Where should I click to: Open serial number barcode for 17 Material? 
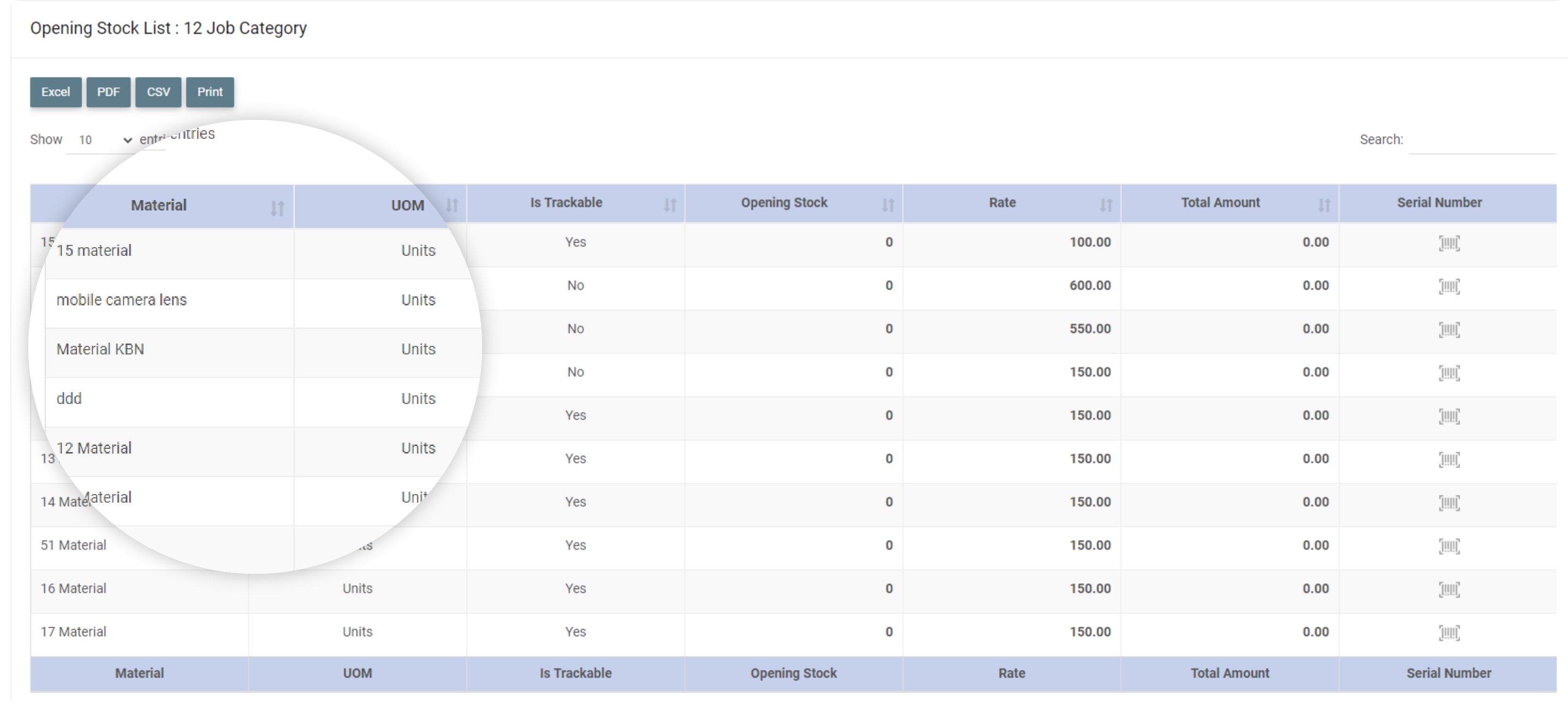1449,632
